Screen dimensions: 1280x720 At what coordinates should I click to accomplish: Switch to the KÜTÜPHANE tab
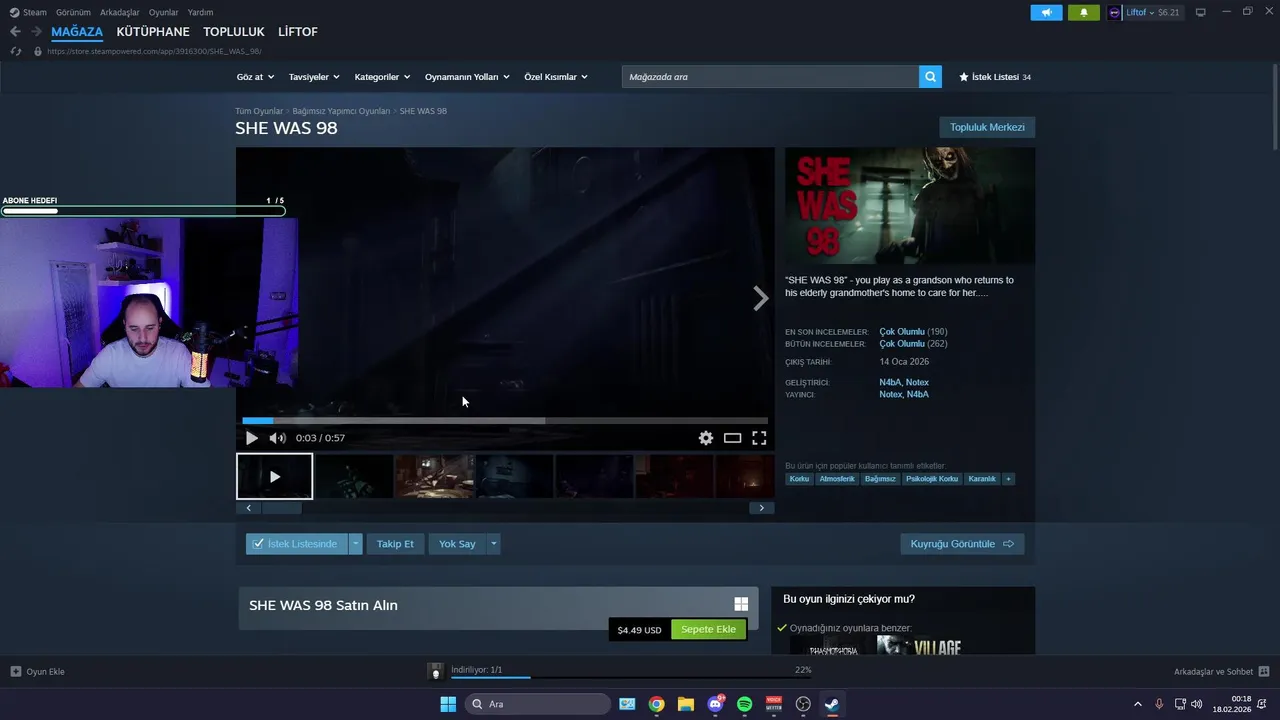point(153,32)
